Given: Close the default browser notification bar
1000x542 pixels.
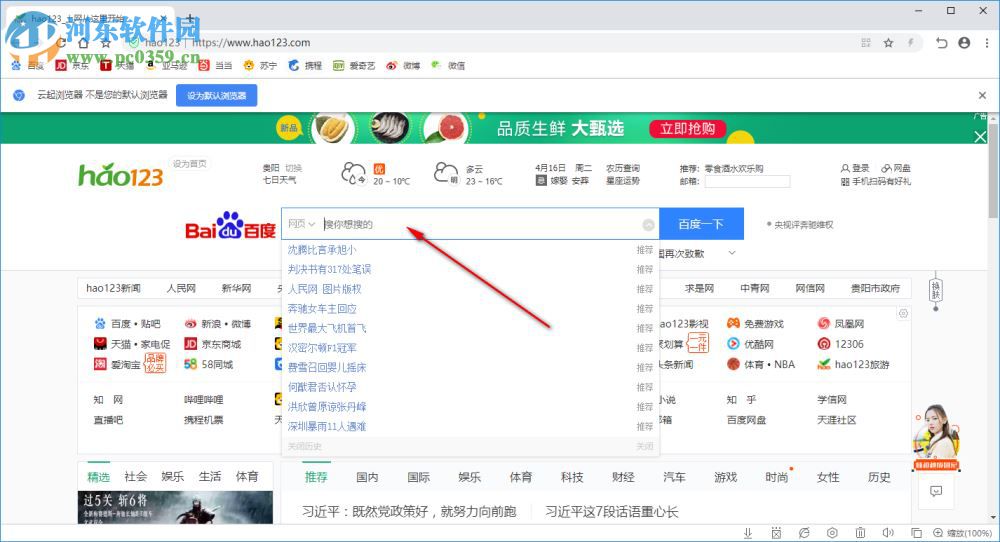Looking at the screenshot, I should point(982,95).
